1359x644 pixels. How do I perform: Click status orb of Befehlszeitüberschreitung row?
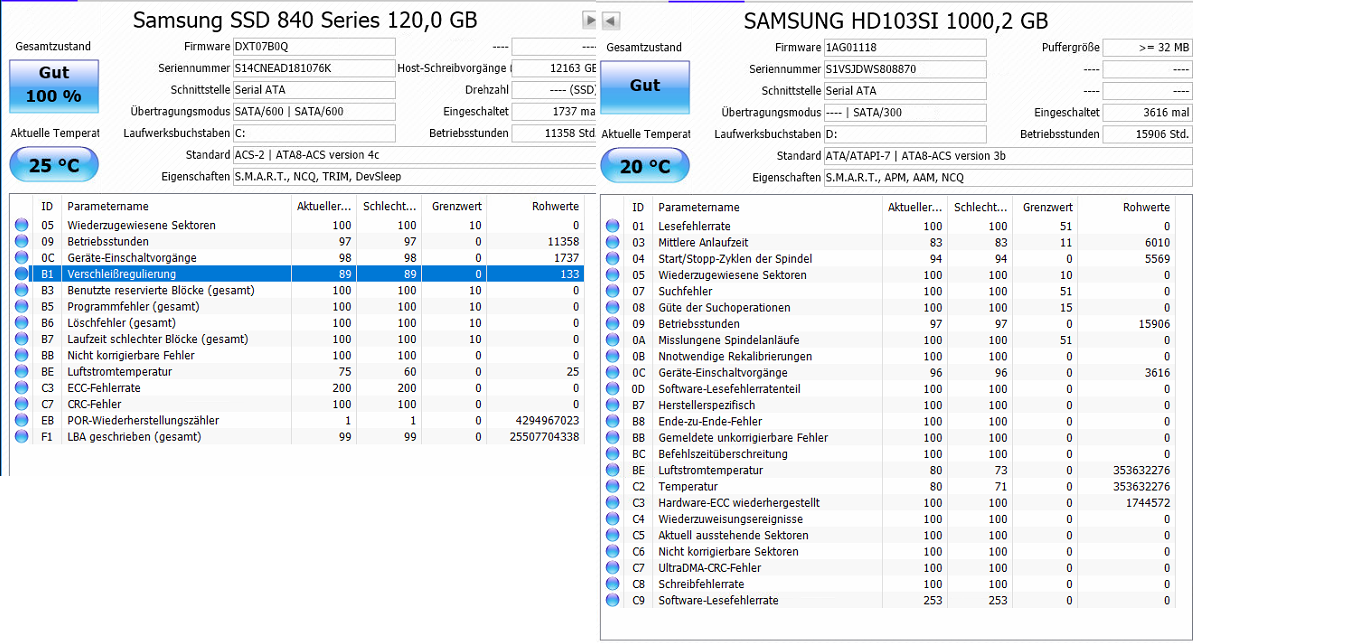coord(613,454)
